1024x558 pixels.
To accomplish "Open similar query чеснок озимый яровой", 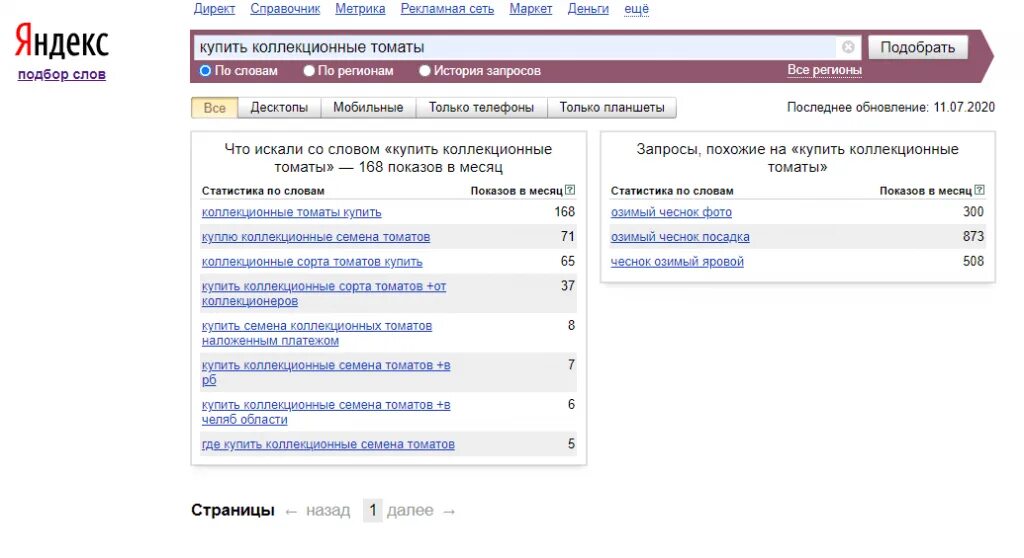I will pos(677,262).
